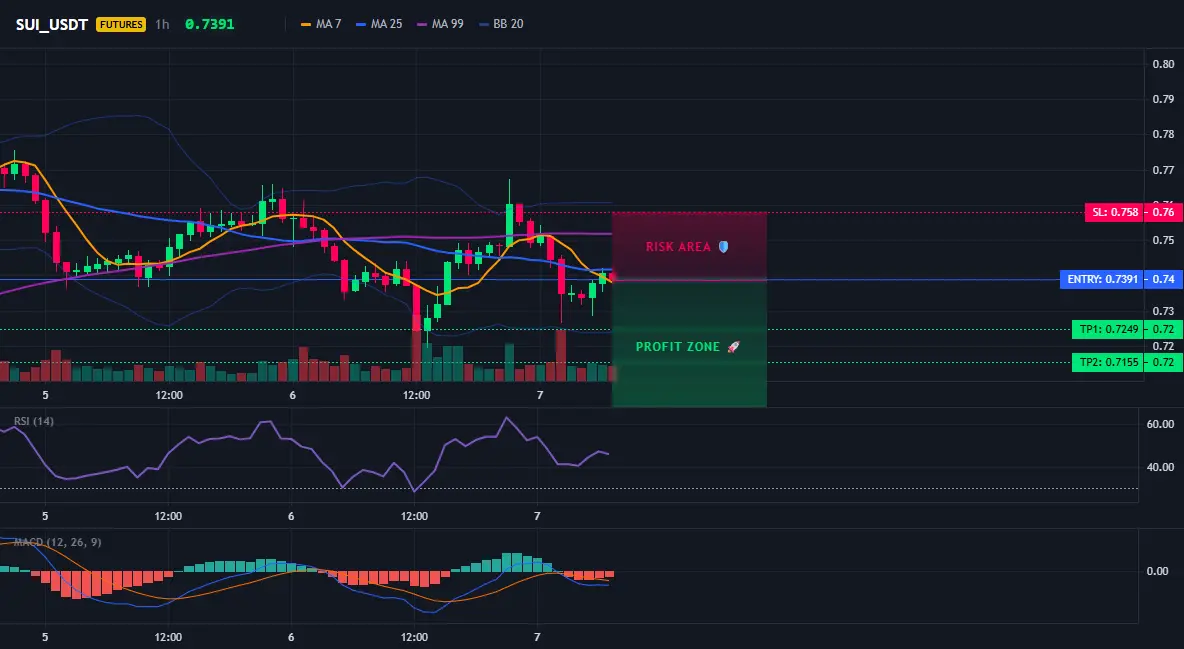Click the MACD (12, 26, 9) indicator label
Image resolution: width=1184 pixels, height=649 pixels.
[x=57, y=542]
